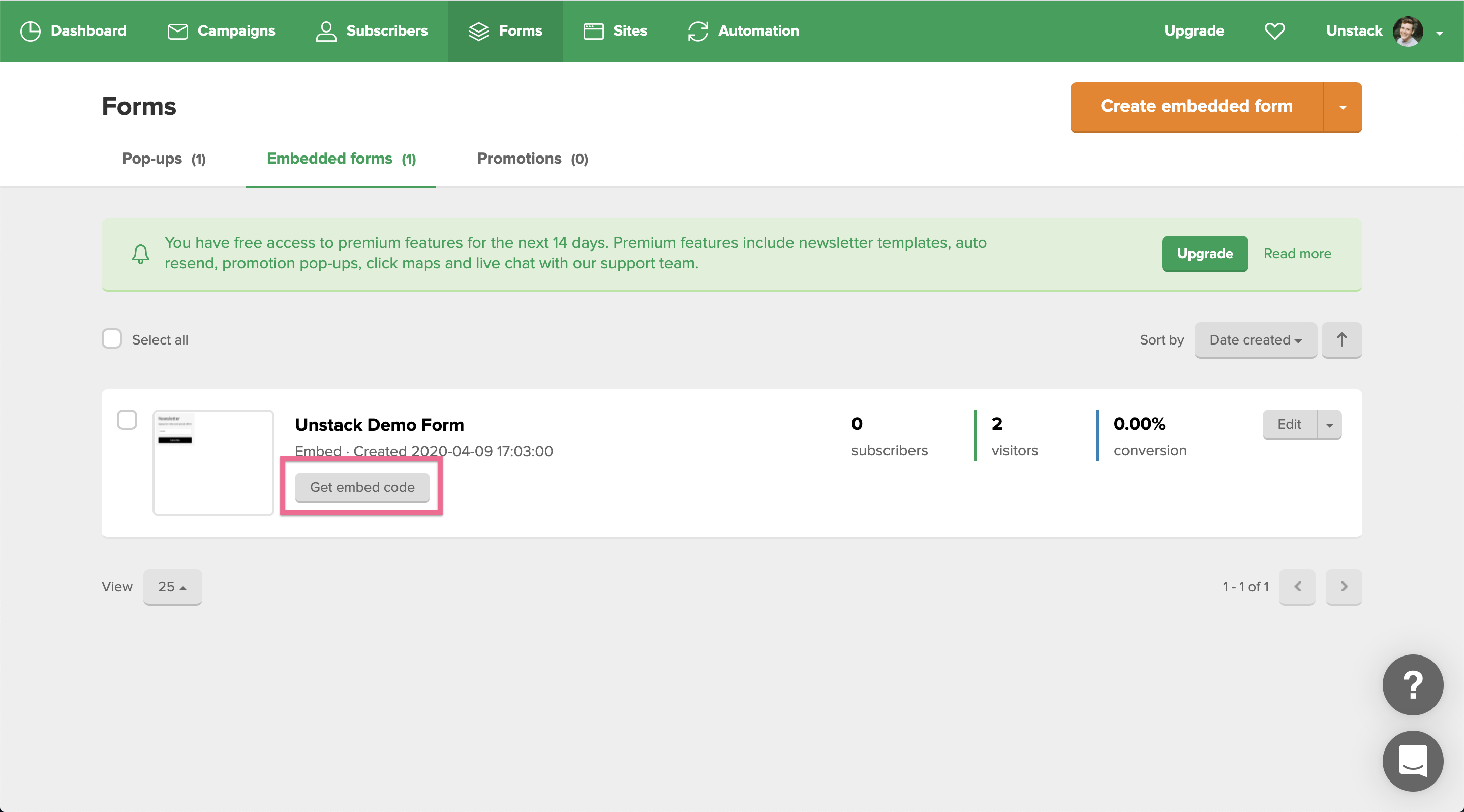1464x812 pixels.
Task: Click the Read more link in the banner
Action: click(1297, 254)
